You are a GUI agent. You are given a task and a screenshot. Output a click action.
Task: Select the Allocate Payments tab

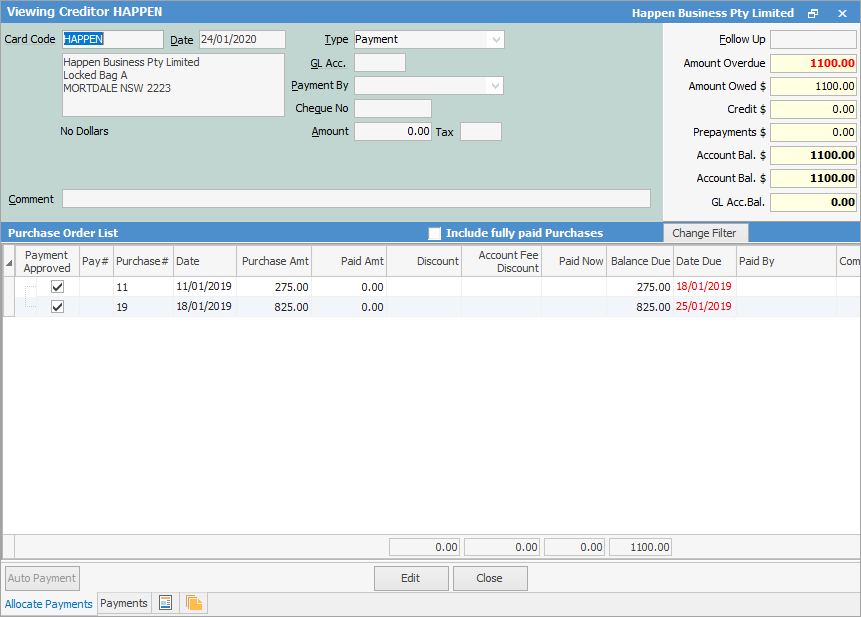point(49,604)
